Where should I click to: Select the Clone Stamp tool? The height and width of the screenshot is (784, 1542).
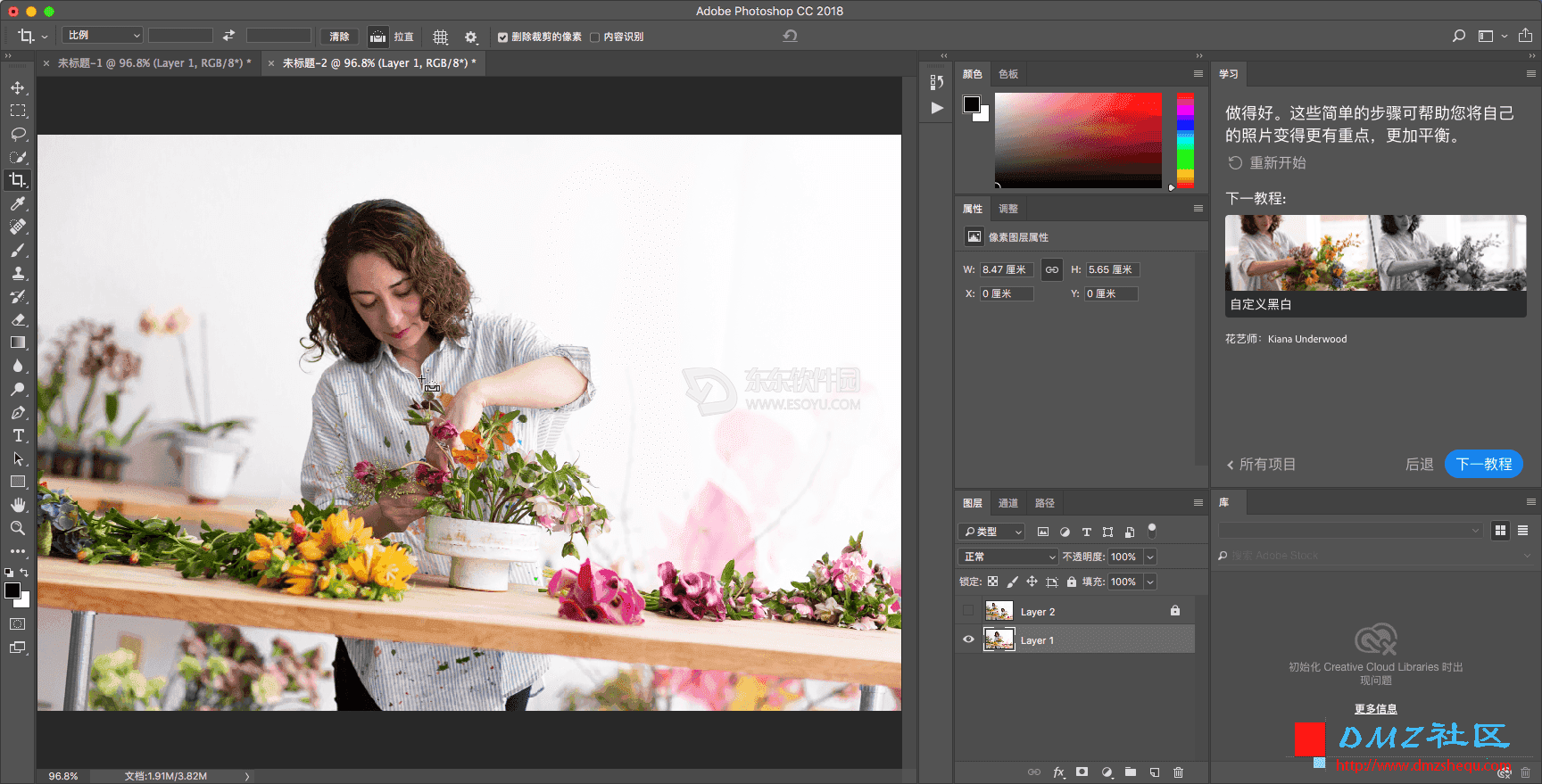tap(18, 273)
